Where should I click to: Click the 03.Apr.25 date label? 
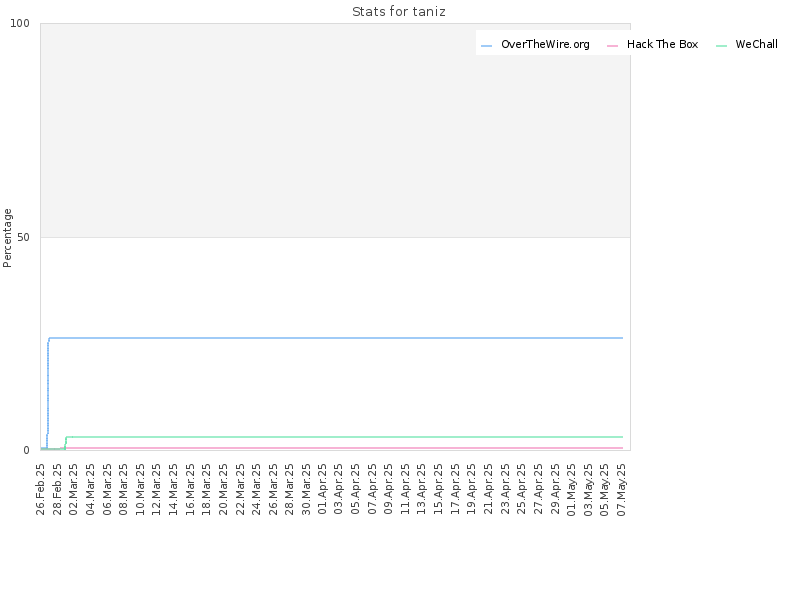pos(339,489)
